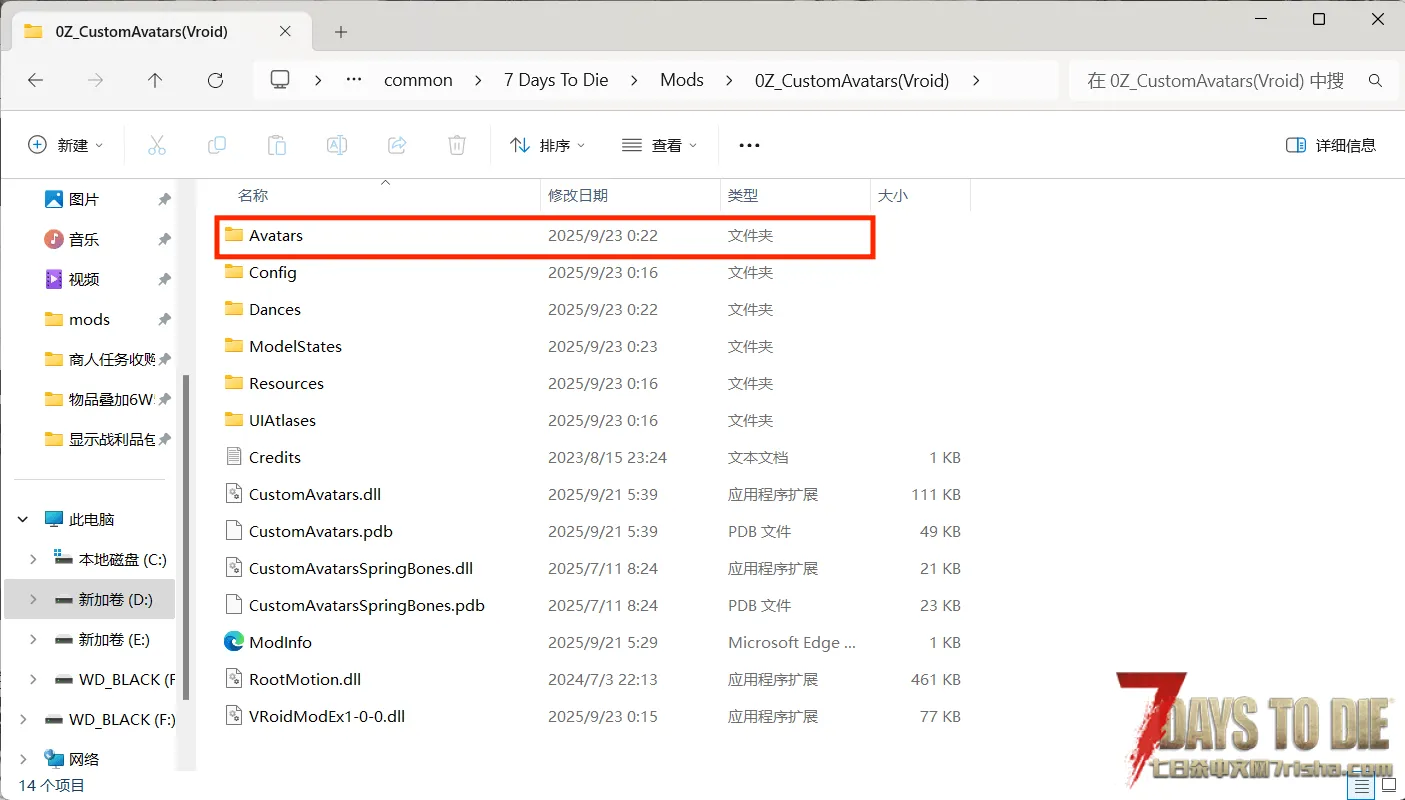Viewport: 1405px width, 800px height.
Task: Click the Mods breadcrumb segment
Action: (682, 80)
